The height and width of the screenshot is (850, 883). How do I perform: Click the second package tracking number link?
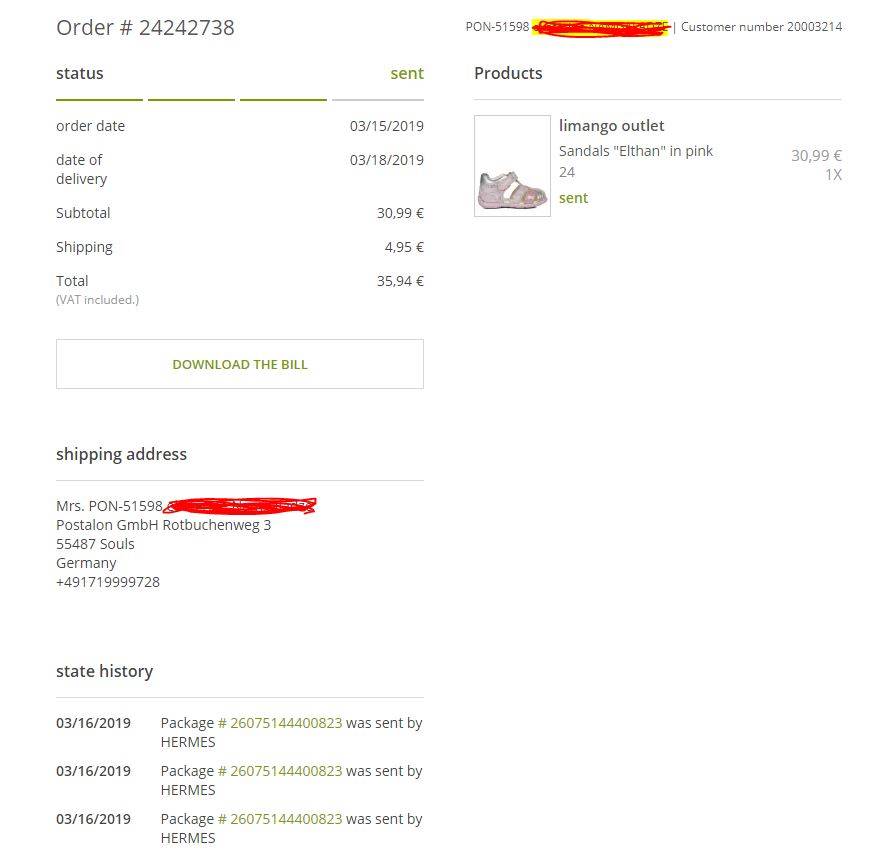pos(280,771)
